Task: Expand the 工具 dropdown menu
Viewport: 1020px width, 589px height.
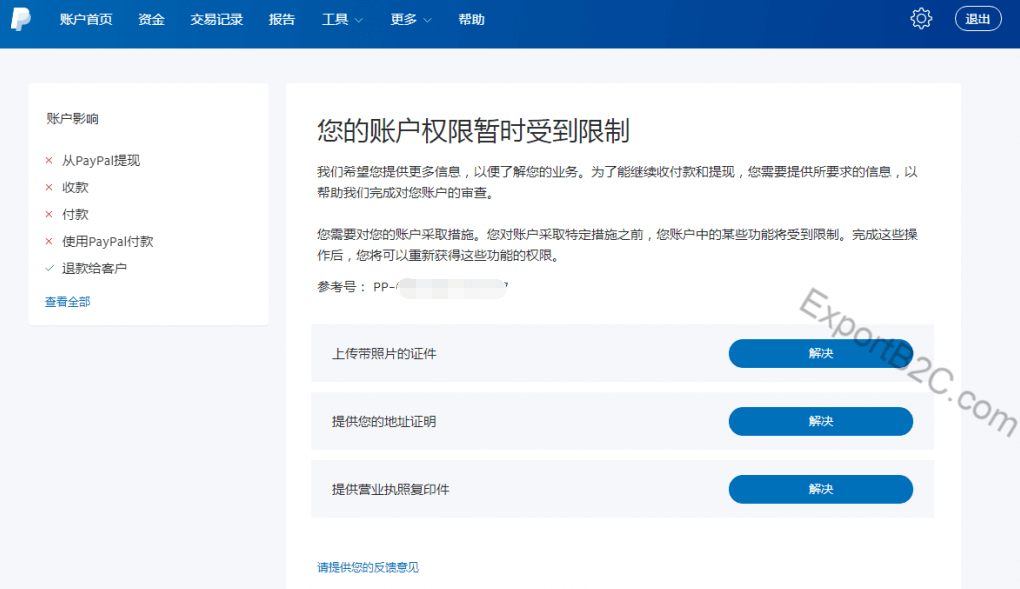Action: coord(342,20)
